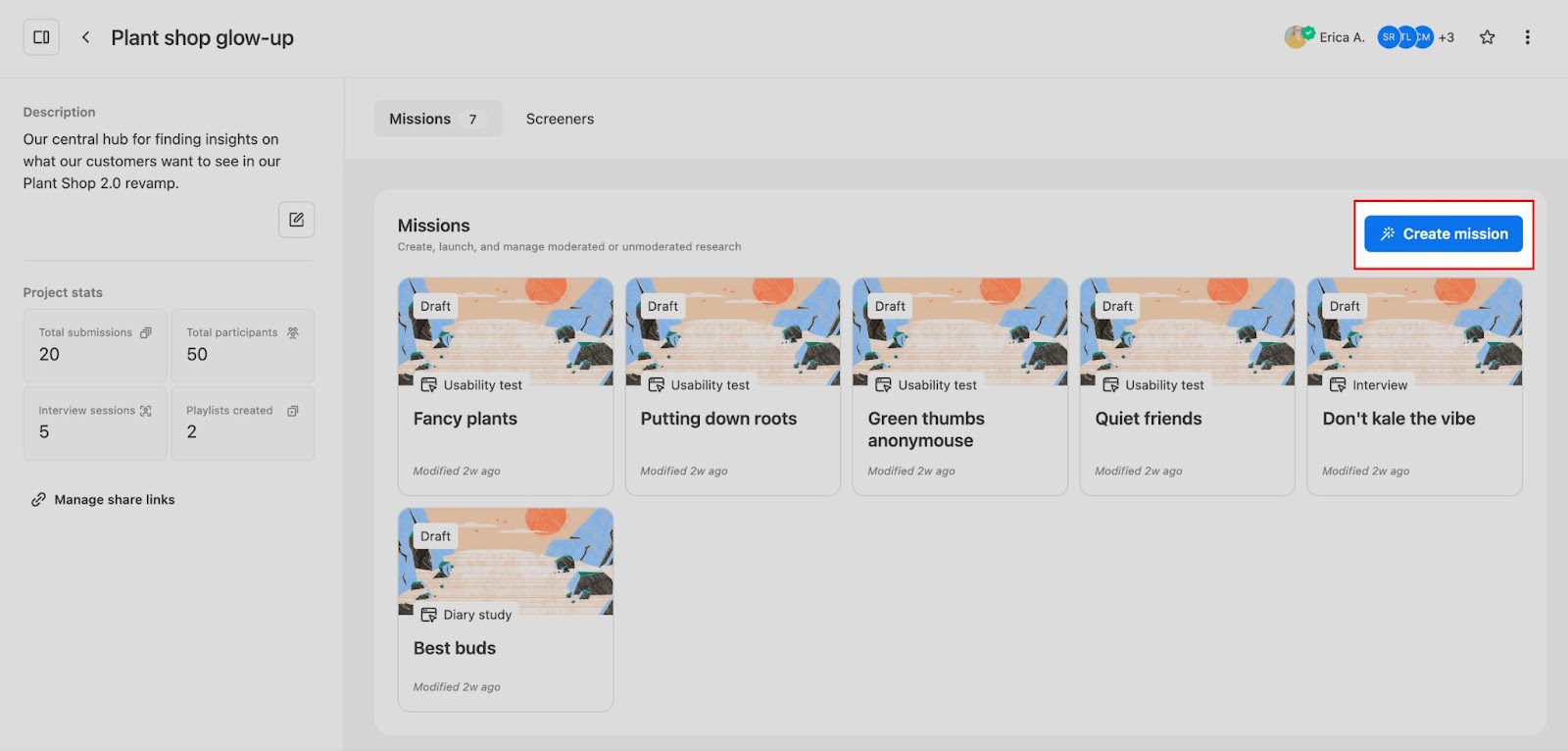Click the Total participants people icon
Image resolution: width=1568 pixels, height=751 pixels.
click(293, 332)
